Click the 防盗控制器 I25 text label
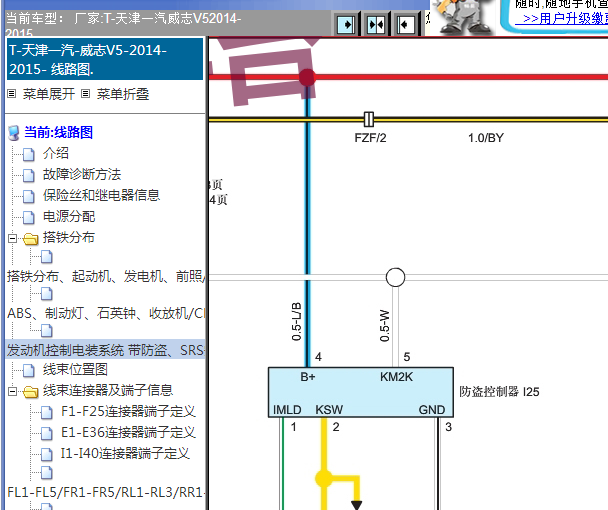 tap(499, 392)
